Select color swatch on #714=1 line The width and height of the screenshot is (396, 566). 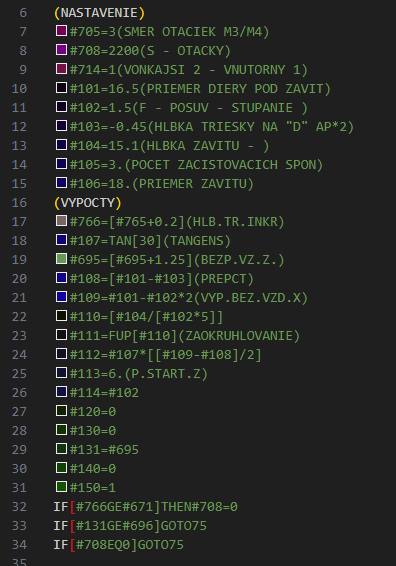click(x=61, y=69)
